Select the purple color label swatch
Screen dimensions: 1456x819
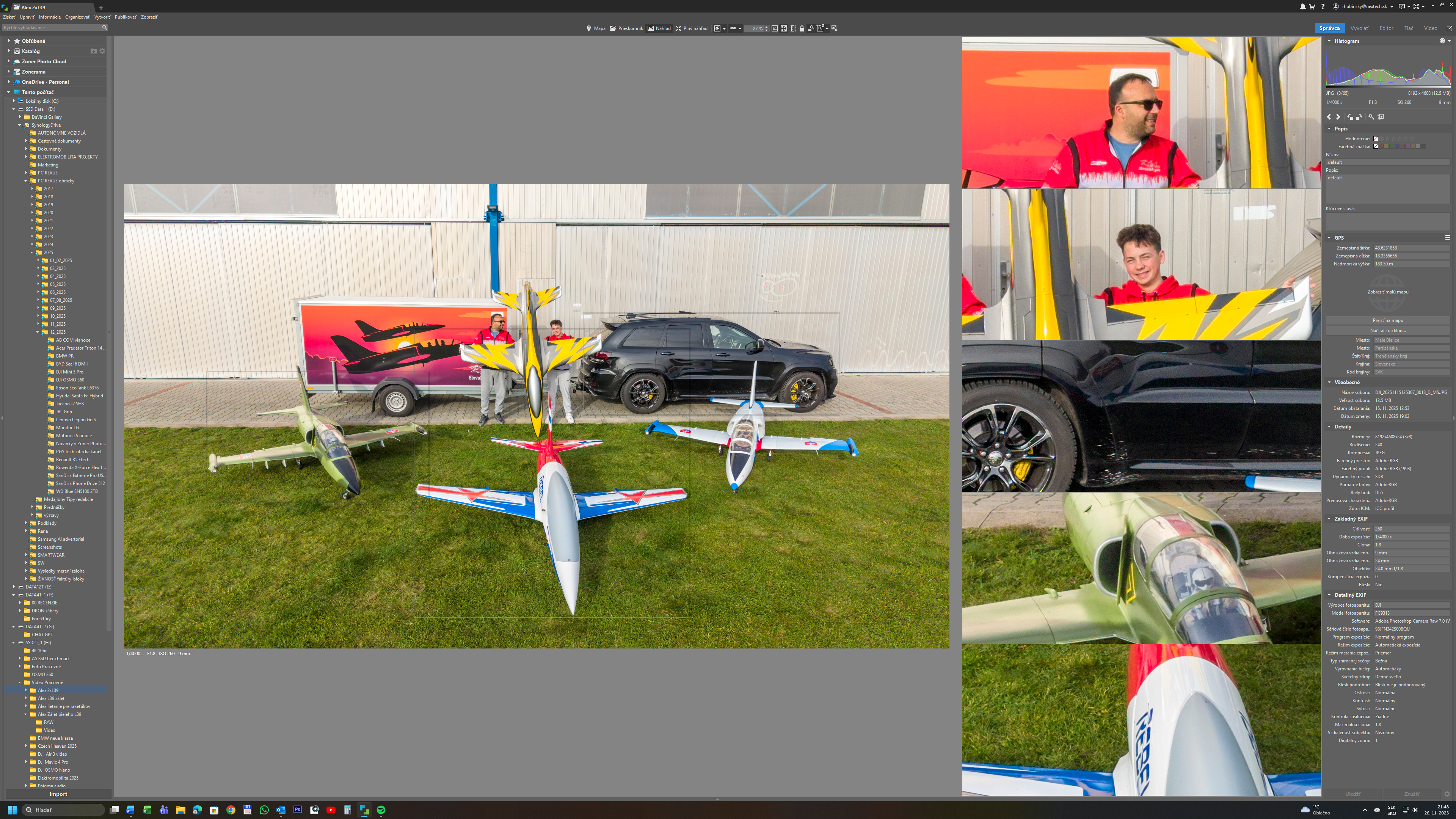coord(1407,146)
